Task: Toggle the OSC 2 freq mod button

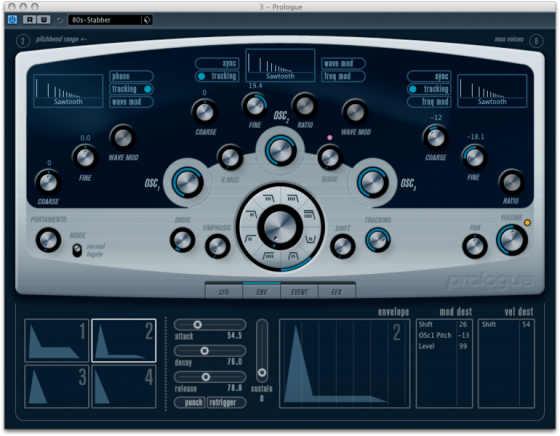Action: click(343, 76)
